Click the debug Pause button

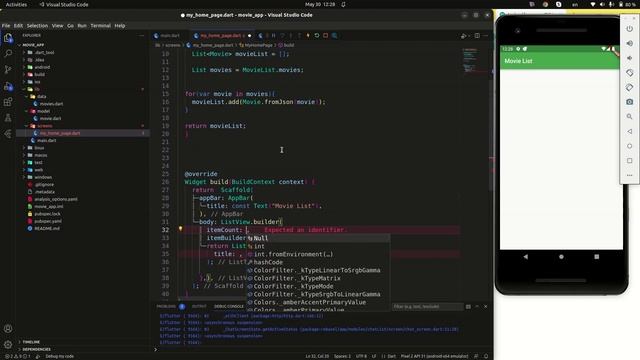[273, 36]
